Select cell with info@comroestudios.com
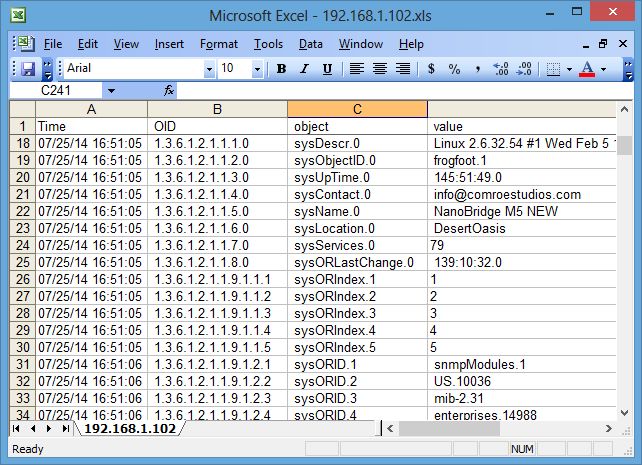The image size is (642, 465). (x=522, y=194)
